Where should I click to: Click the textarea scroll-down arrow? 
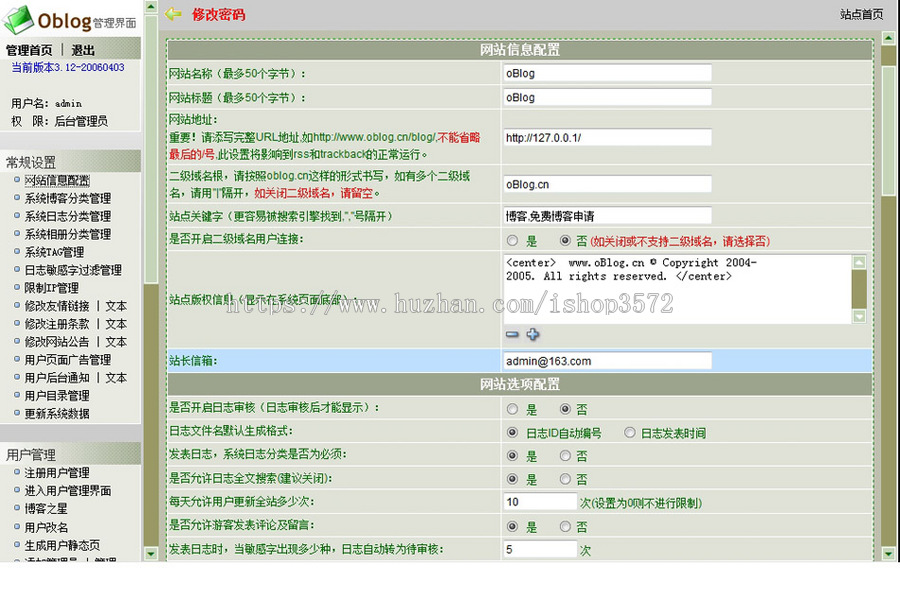(x=857, y=315)
